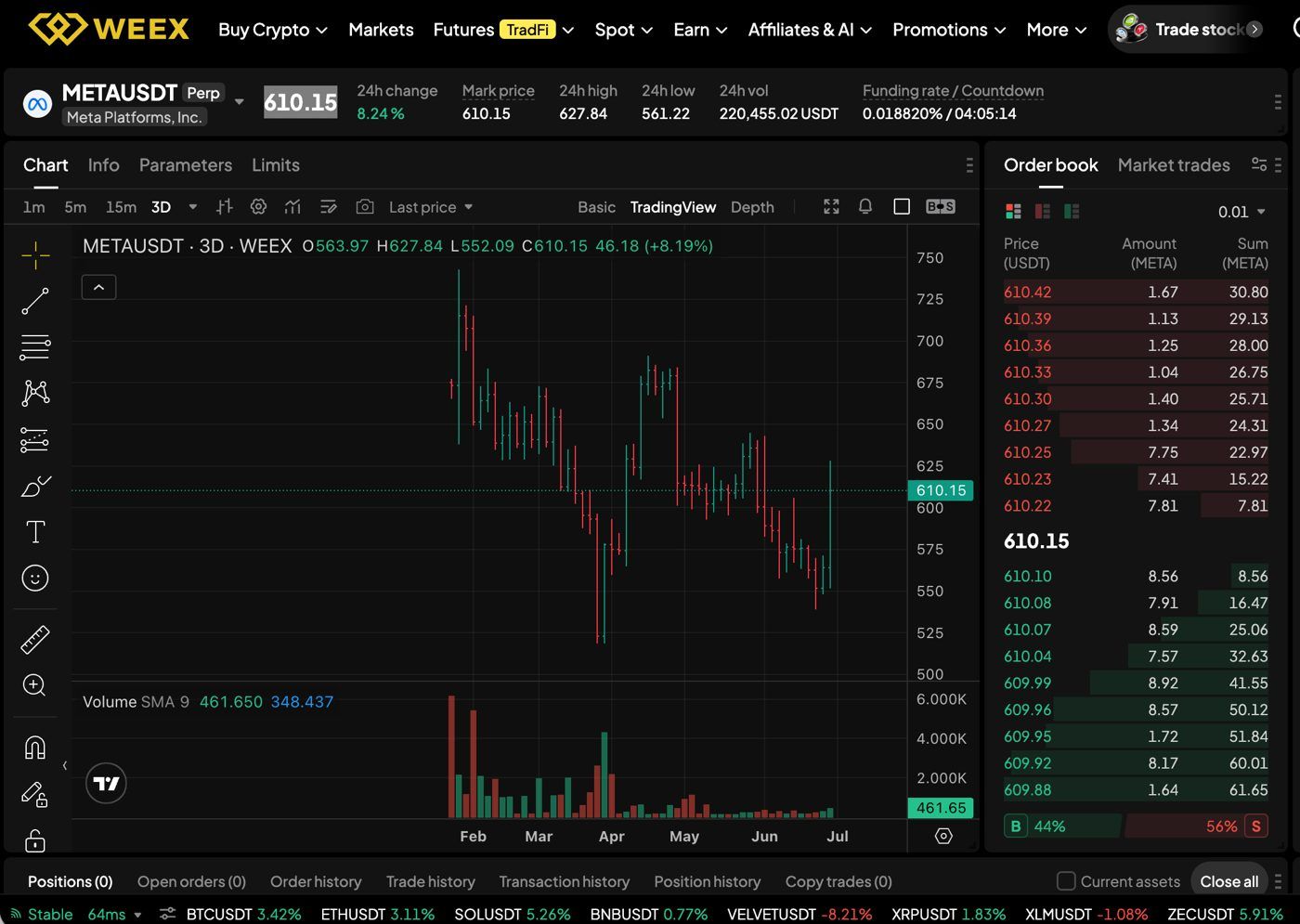Select the brush drawing tool
This screenshot has width=1300, height=924.
coord(35,486)
